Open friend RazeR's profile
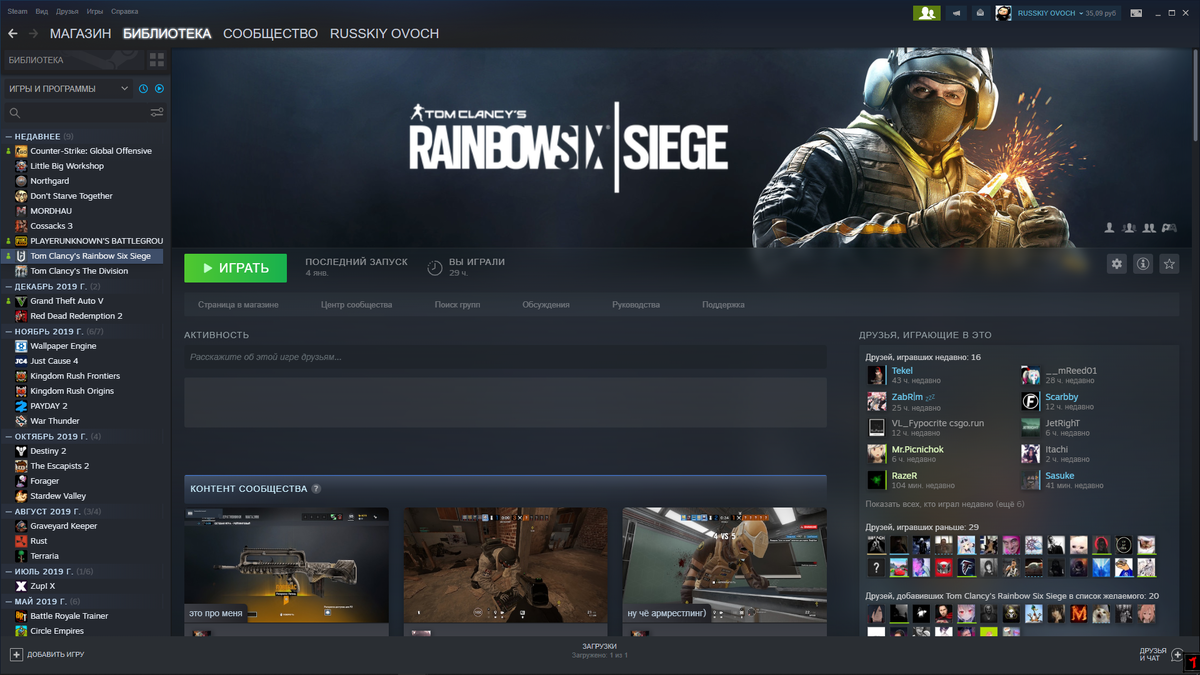Viewport: 1200px width, 675px height. click(904, 476)
